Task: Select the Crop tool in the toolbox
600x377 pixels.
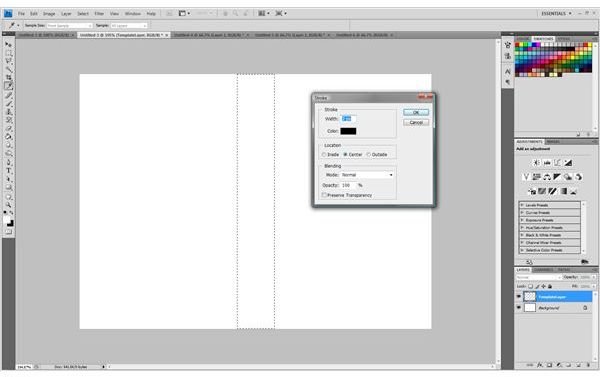Action: (8, 78)
